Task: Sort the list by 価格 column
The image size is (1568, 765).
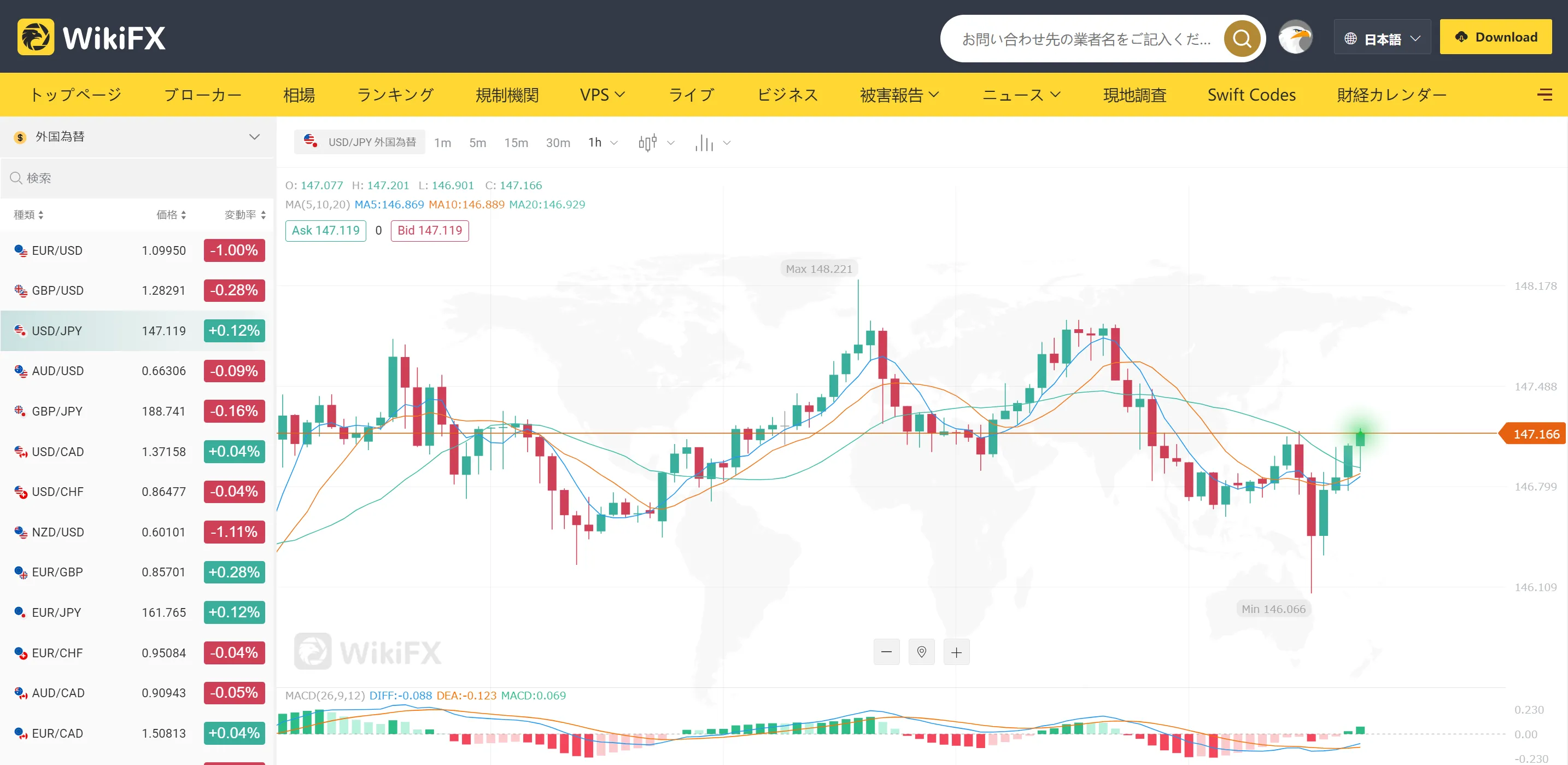Action: 171,214
